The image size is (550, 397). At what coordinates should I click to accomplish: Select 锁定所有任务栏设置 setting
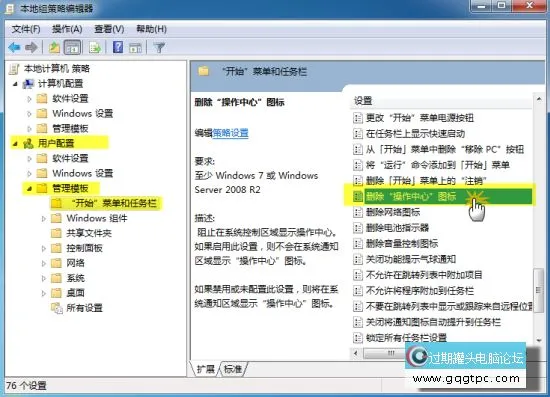tap(406, 338)
